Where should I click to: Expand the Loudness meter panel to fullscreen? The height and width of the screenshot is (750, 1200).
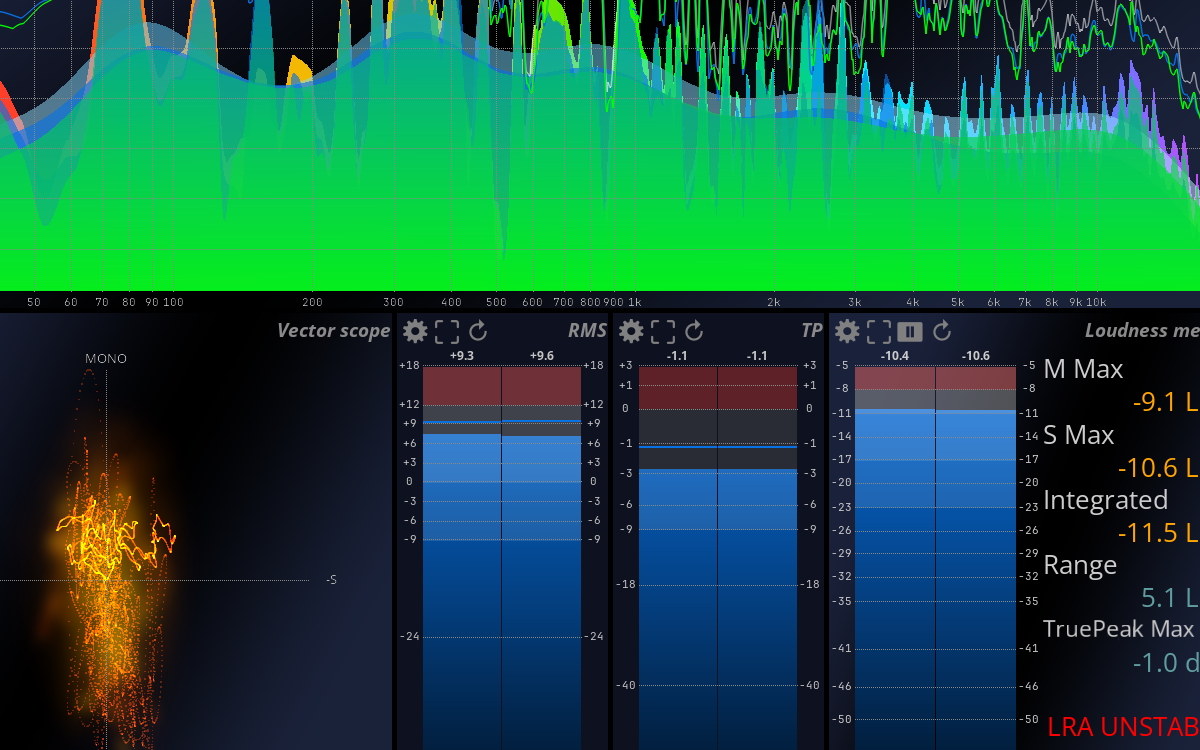879,331
